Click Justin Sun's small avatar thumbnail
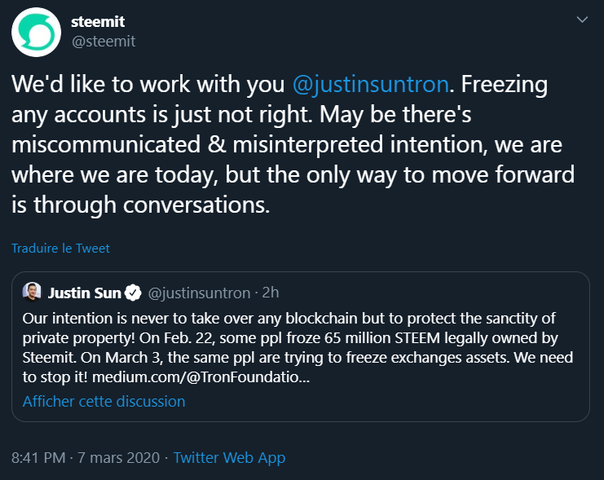This screenshot has width=604, height=480. 32,293
